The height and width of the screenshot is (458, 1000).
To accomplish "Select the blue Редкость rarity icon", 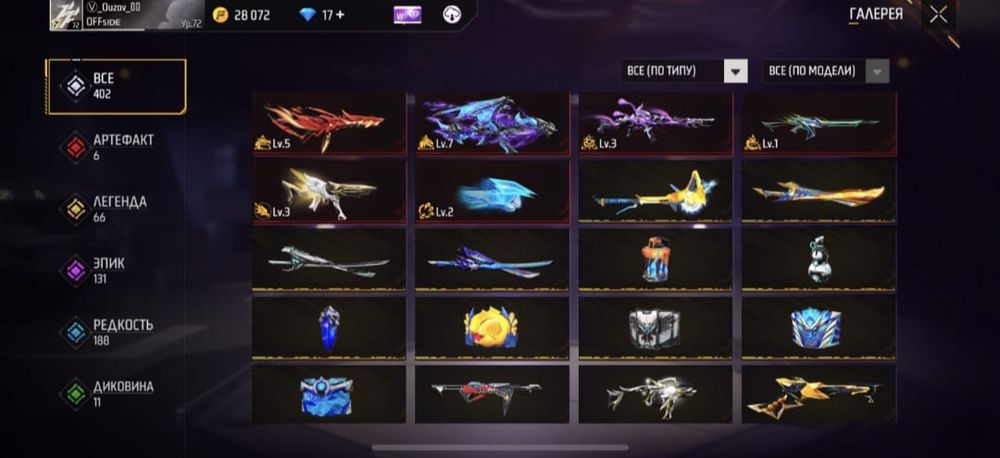I will (76, 332).
